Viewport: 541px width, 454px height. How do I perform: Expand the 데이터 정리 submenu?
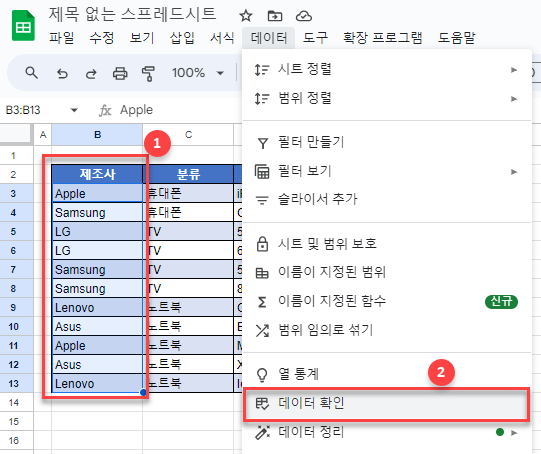pyautogui.click(x=386, y=432)
